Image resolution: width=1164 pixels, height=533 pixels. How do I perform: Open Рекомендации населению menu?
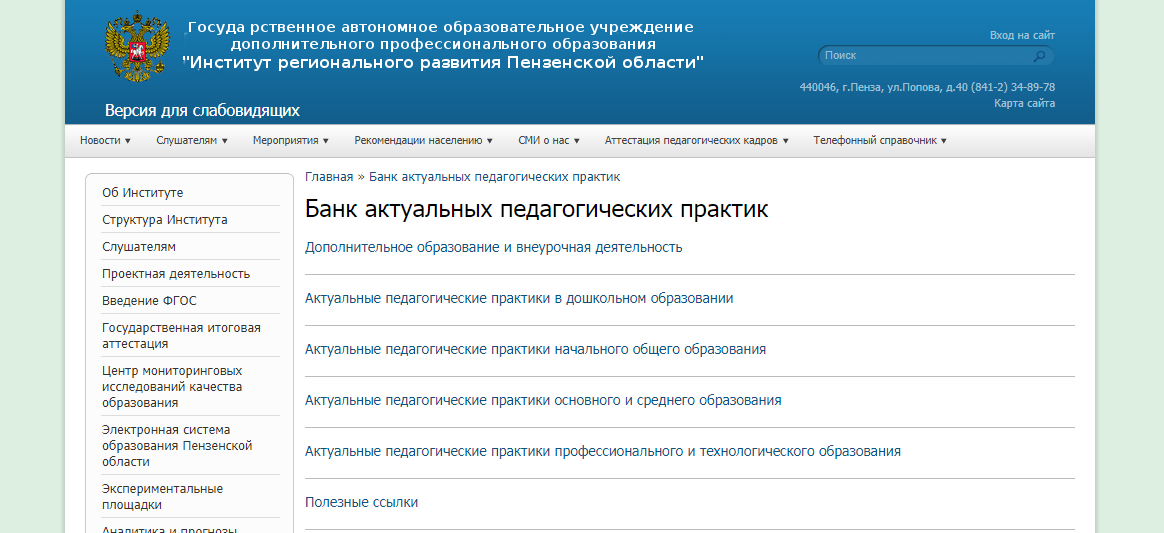[423, 141]
